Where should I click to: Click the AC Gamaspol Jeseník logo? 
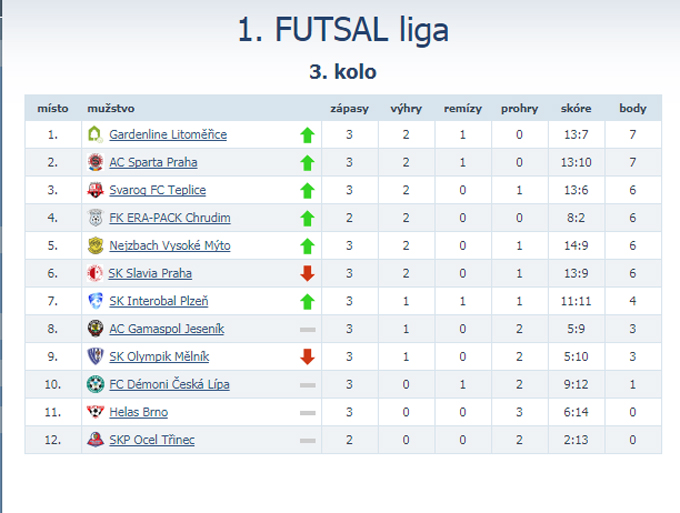95,328
